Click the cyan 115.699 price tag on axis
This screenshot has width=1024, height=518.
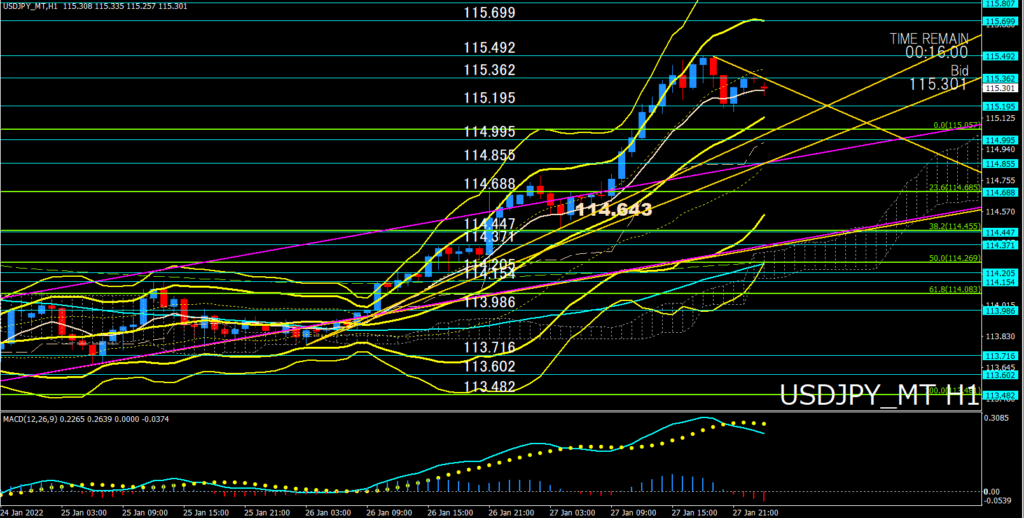[1000, 22]
